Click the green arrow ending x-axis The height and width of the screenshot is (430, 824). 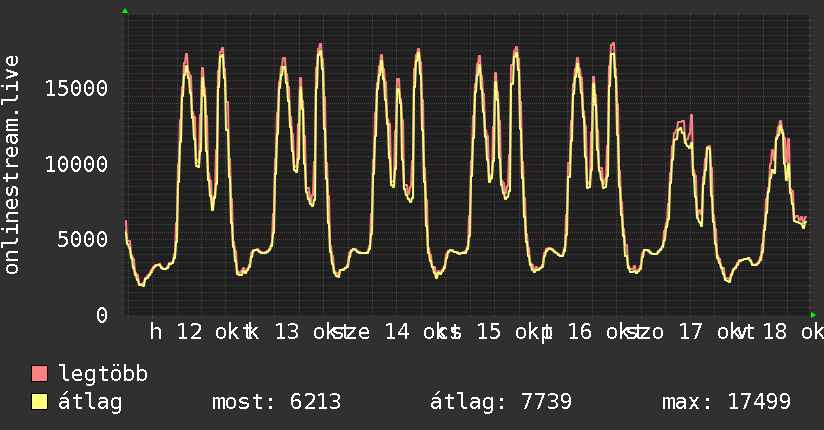pyautogui.click(x=813, y=315)
